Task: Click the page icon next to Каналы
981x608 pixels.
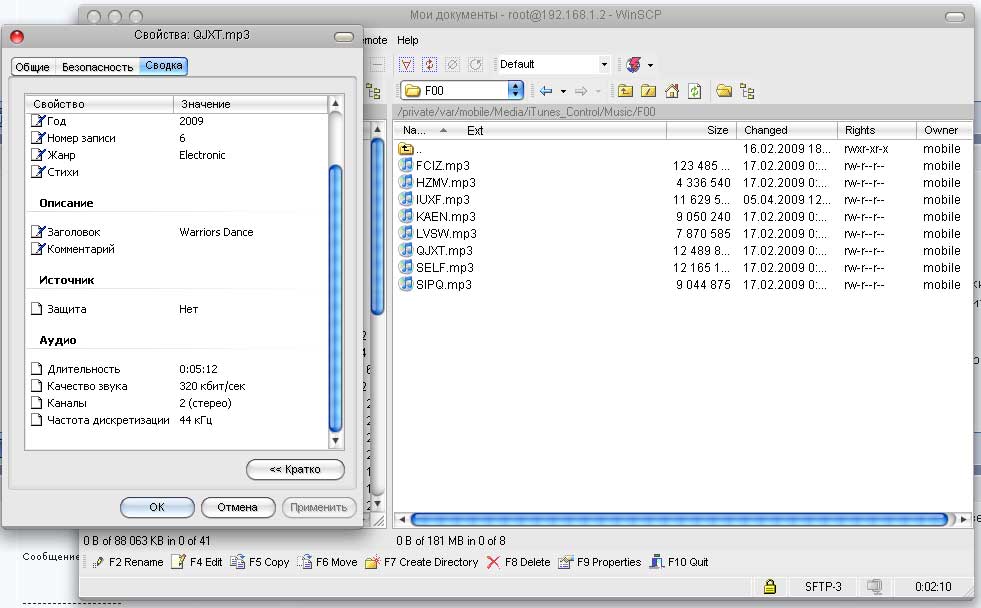Action: pos(37,403)
